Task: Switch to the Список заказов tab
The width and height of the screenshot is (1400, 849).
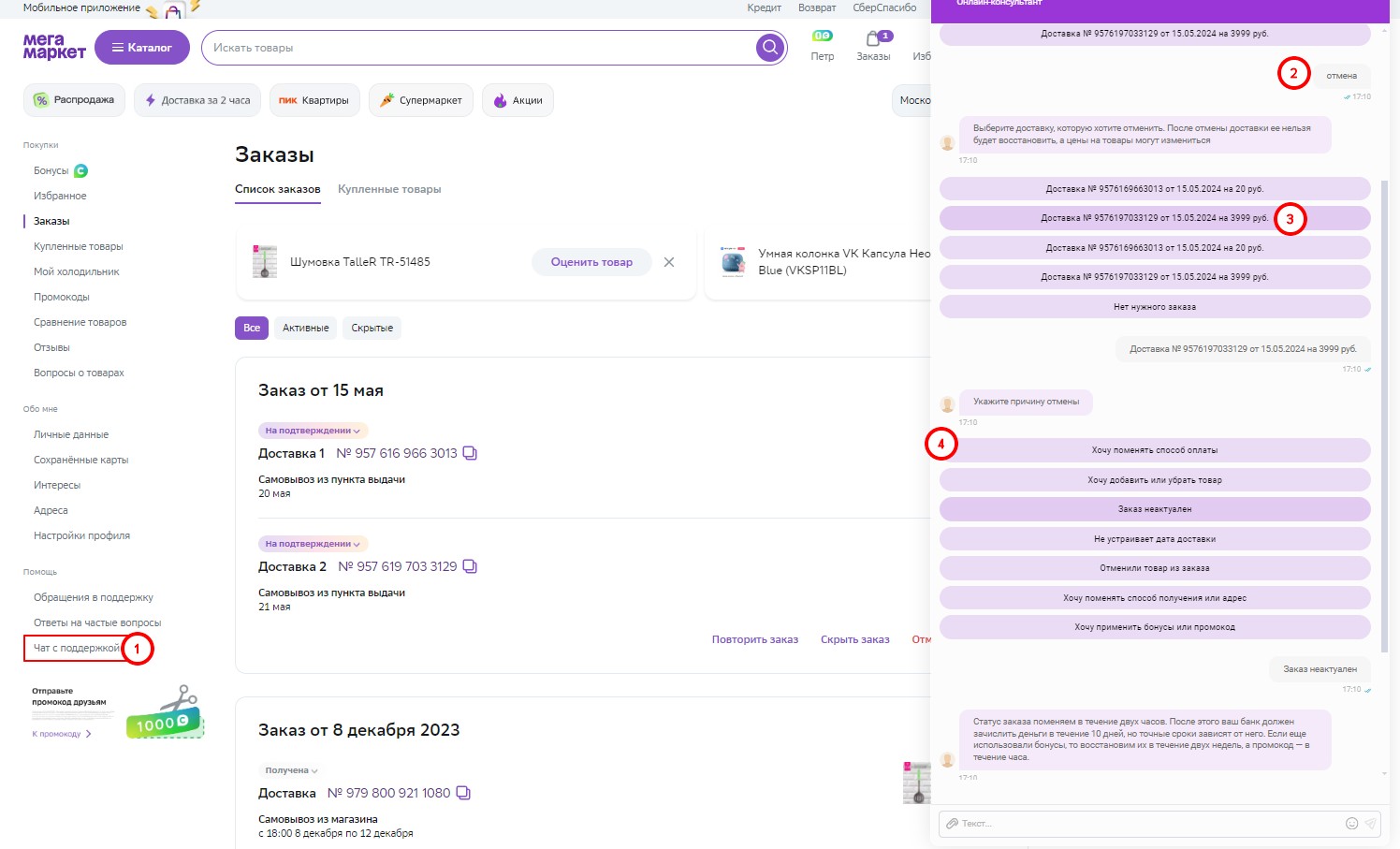Action: coord(278,189)
